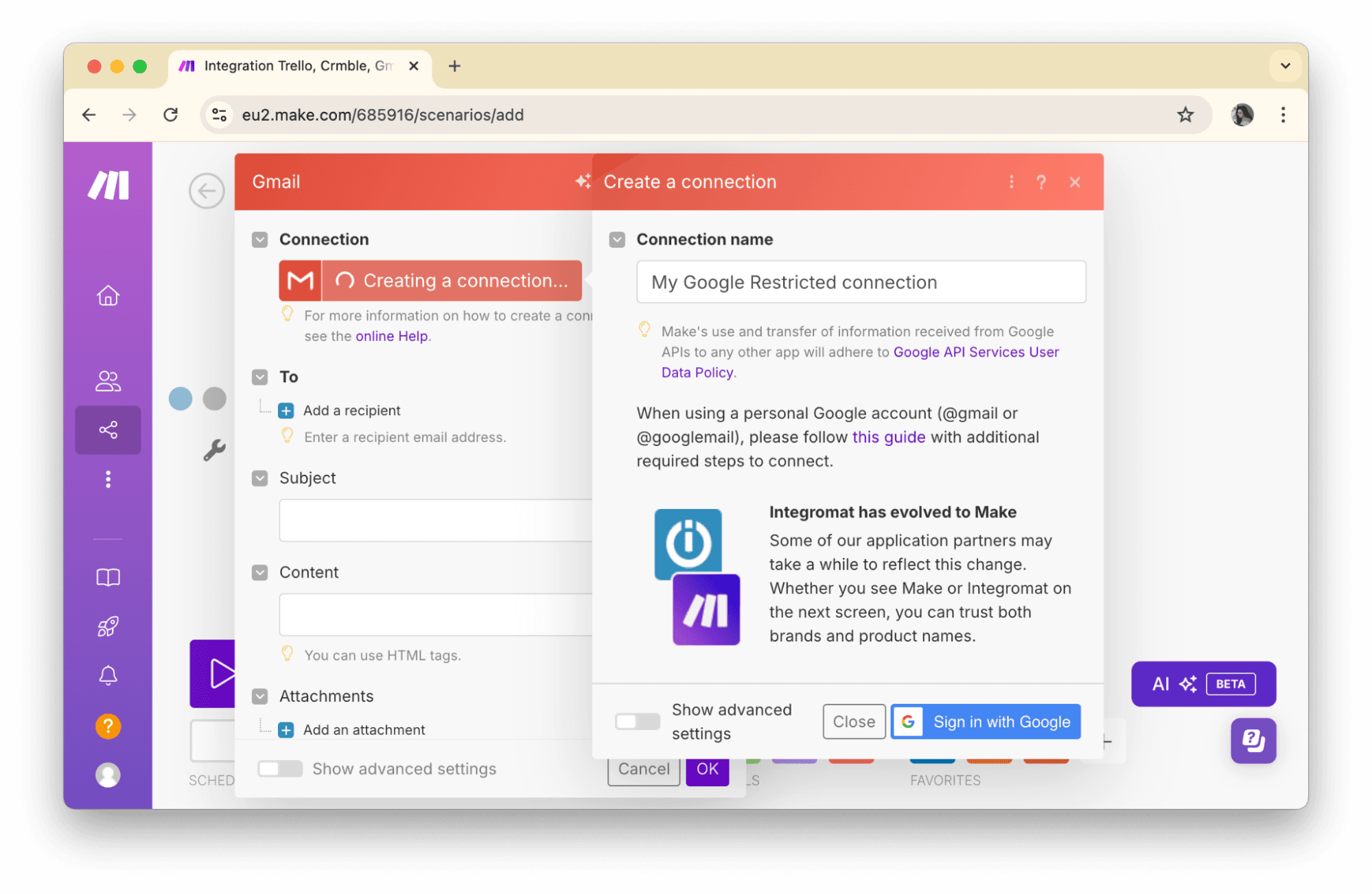
Task: Open the Resource Hub book icon
Action: (108, 578)
